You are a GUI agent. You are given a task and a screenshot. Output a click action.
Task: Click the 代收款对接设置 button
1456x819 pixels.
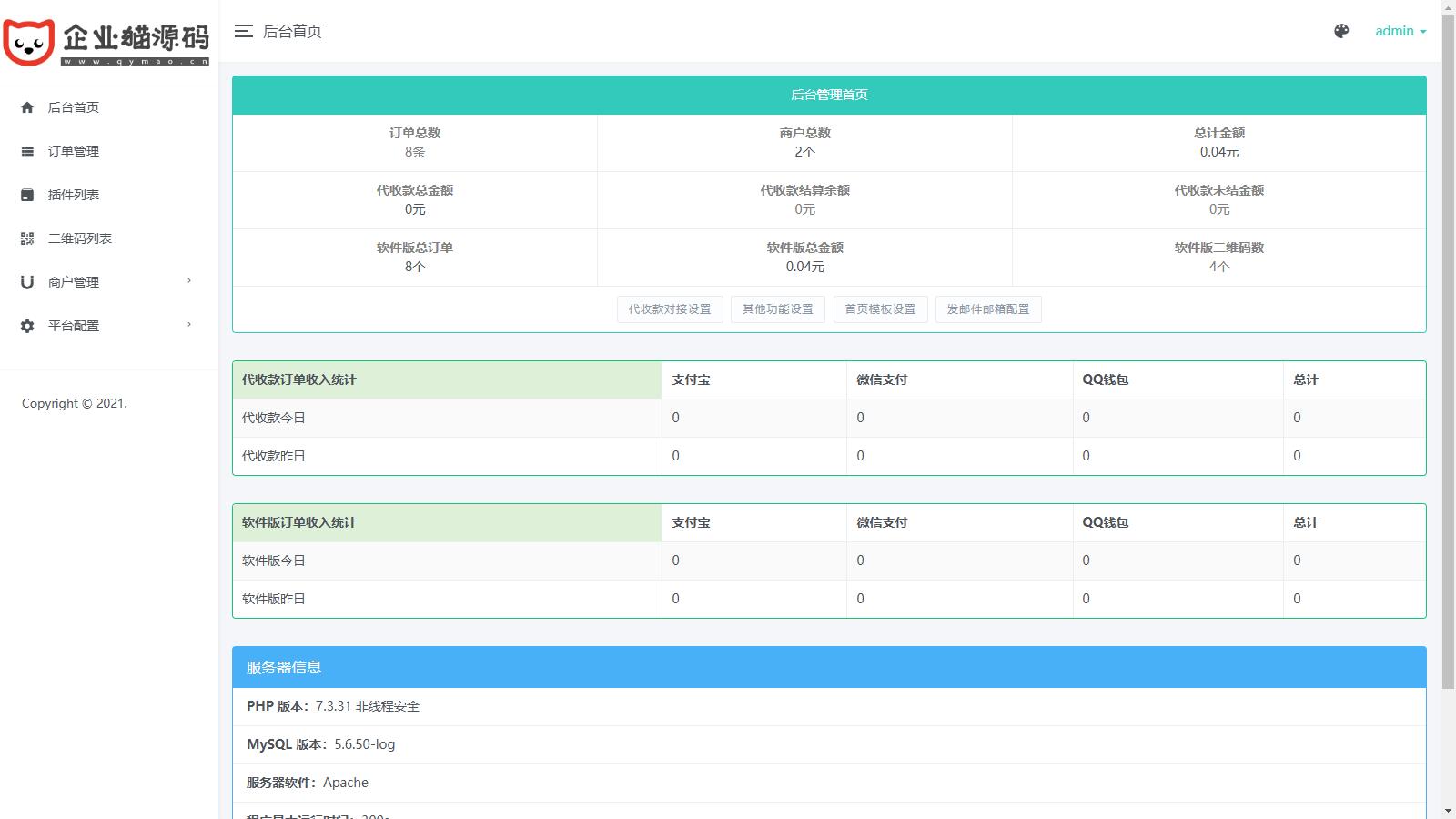(670, 309)
